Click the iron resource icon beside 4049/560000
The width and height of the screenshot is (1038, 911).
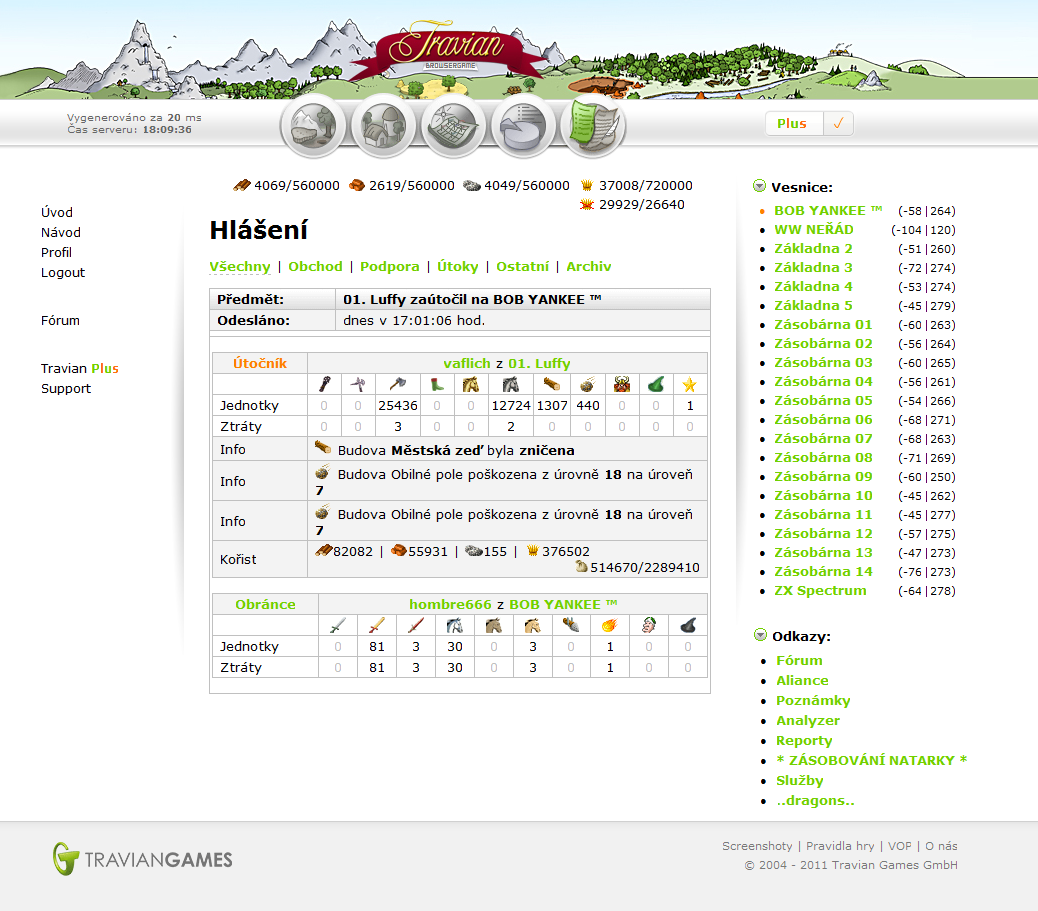click(472, 185)
